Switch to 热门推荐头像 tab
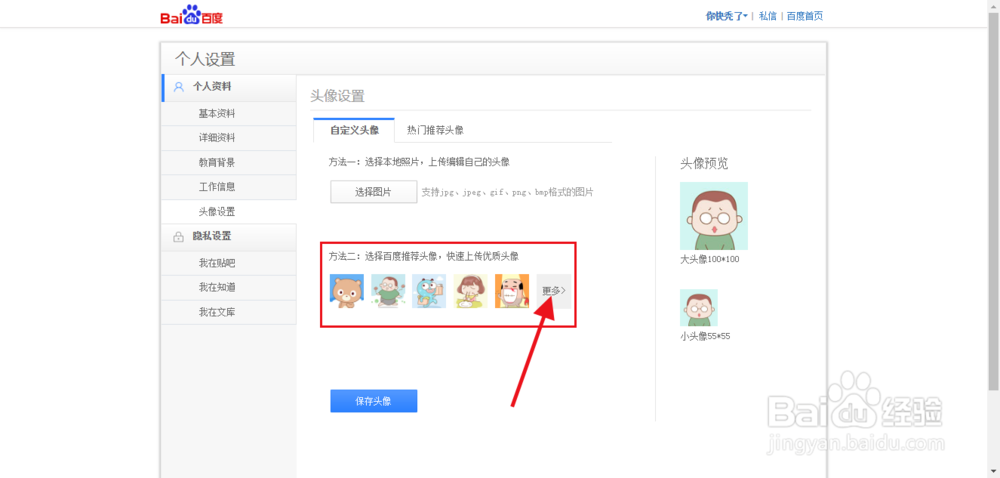The height and width of the screenshot is (478, 1000). tap(435, 130)
